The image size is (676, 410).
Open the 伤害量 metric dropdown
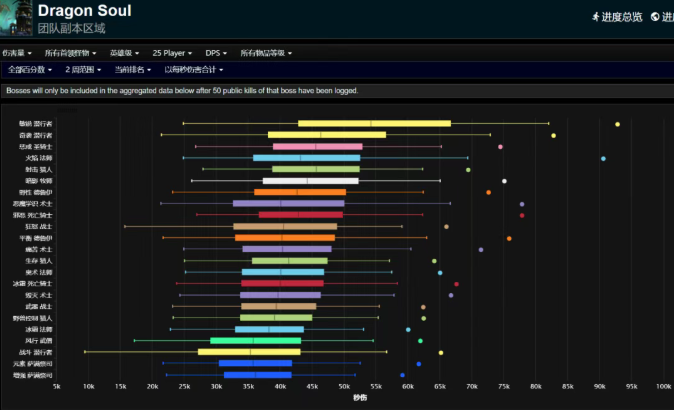(17, 52)
